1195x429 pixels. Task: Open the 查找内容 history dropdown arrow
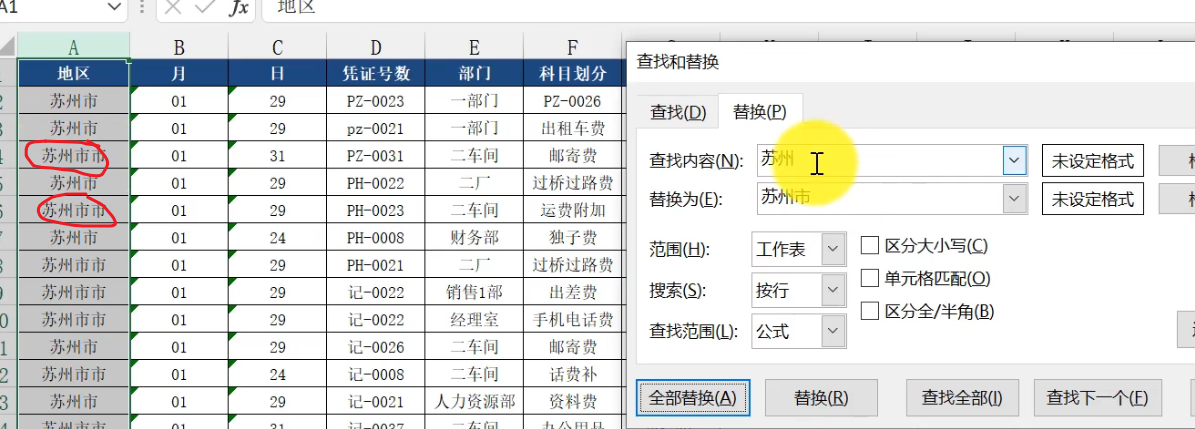coord(1014,160)
